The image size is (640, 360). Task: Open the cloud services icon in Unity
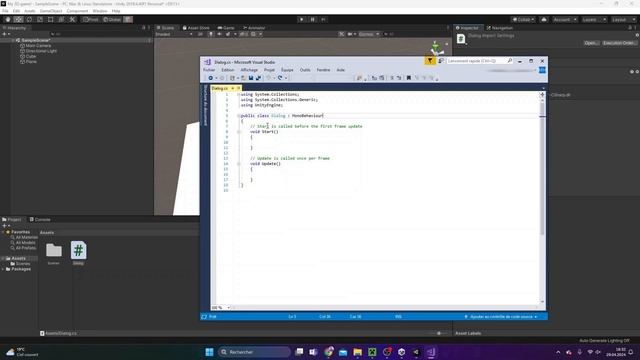(x=544, y=19)
